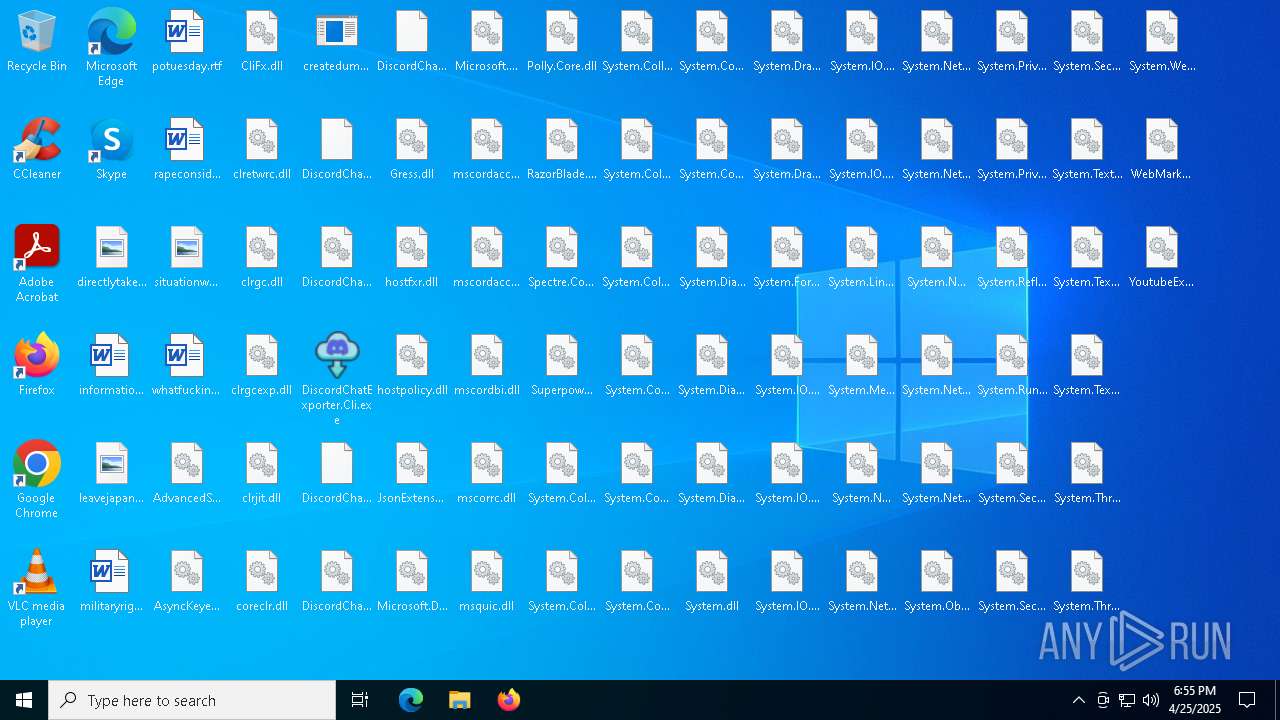
Task: Open the Windows Start menu
Action: [24, 700]
